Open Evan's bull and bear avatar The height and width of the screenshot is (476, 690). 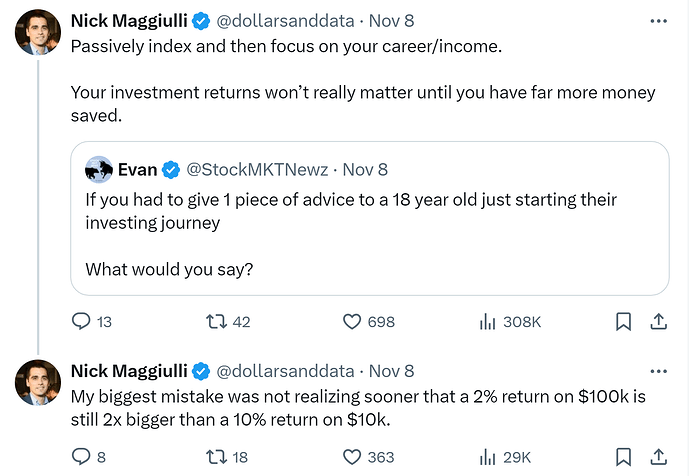point(99,169)
